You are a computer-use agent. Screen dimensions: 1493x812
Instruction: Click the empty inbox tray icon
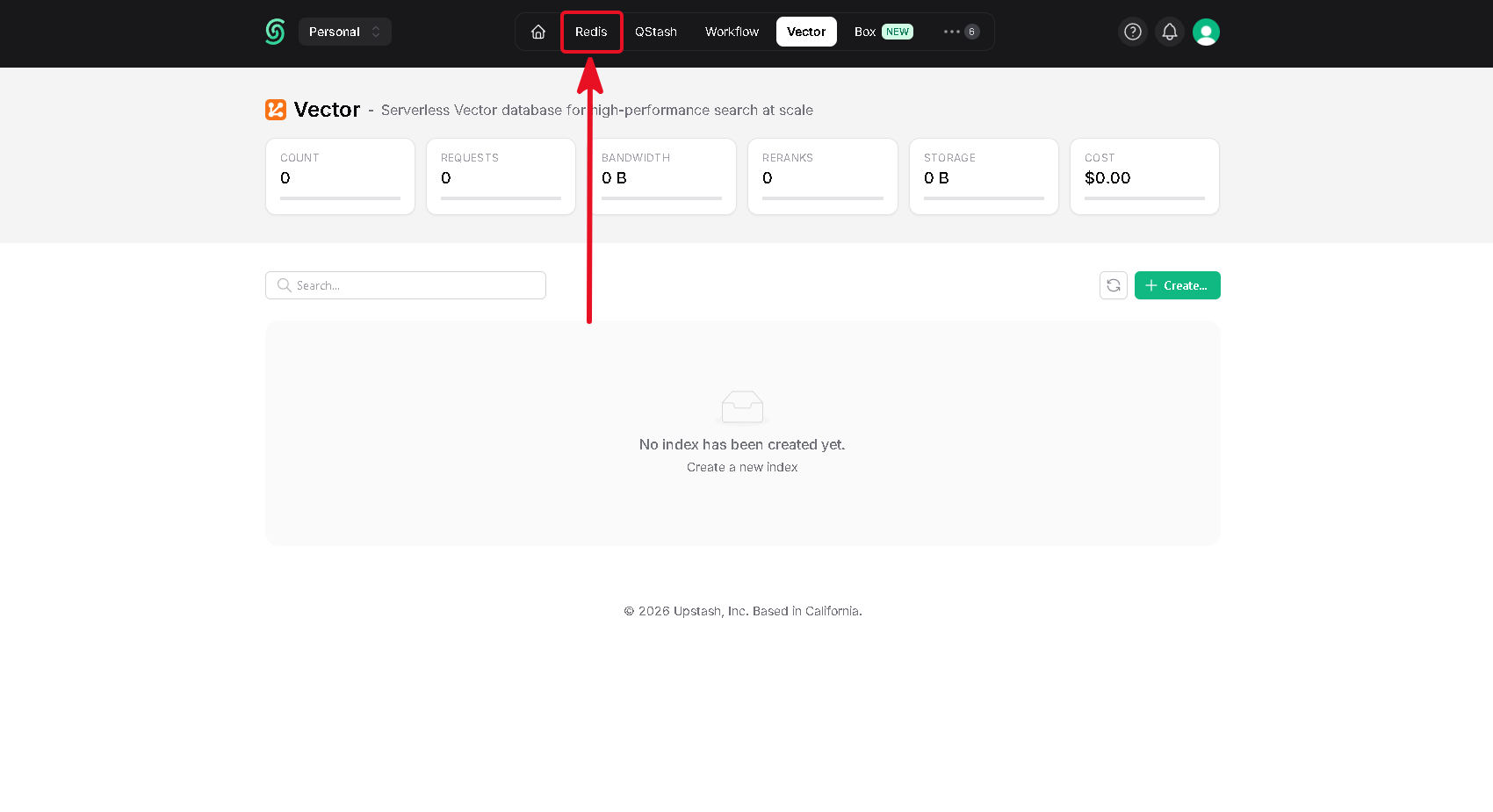point(742,406)
